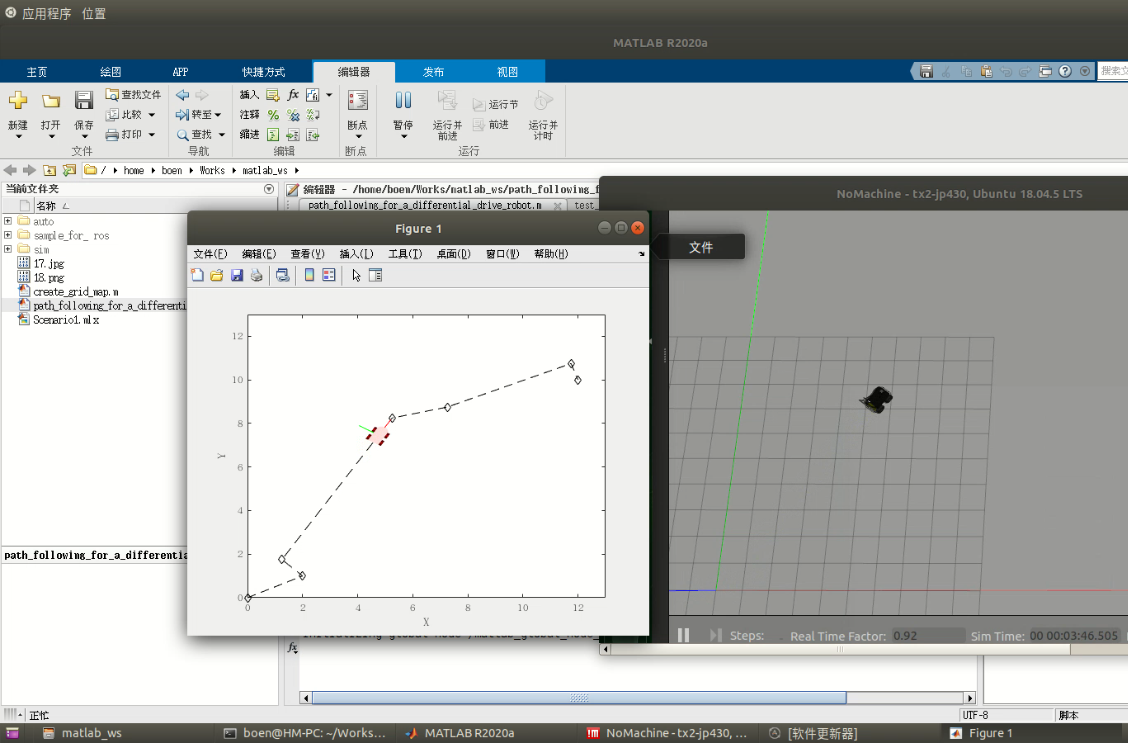Screen dimensions: 1128x743
Task: Switch to the 快捷方式 (Shortcuts) tab
Action: [x=263, y=72]
